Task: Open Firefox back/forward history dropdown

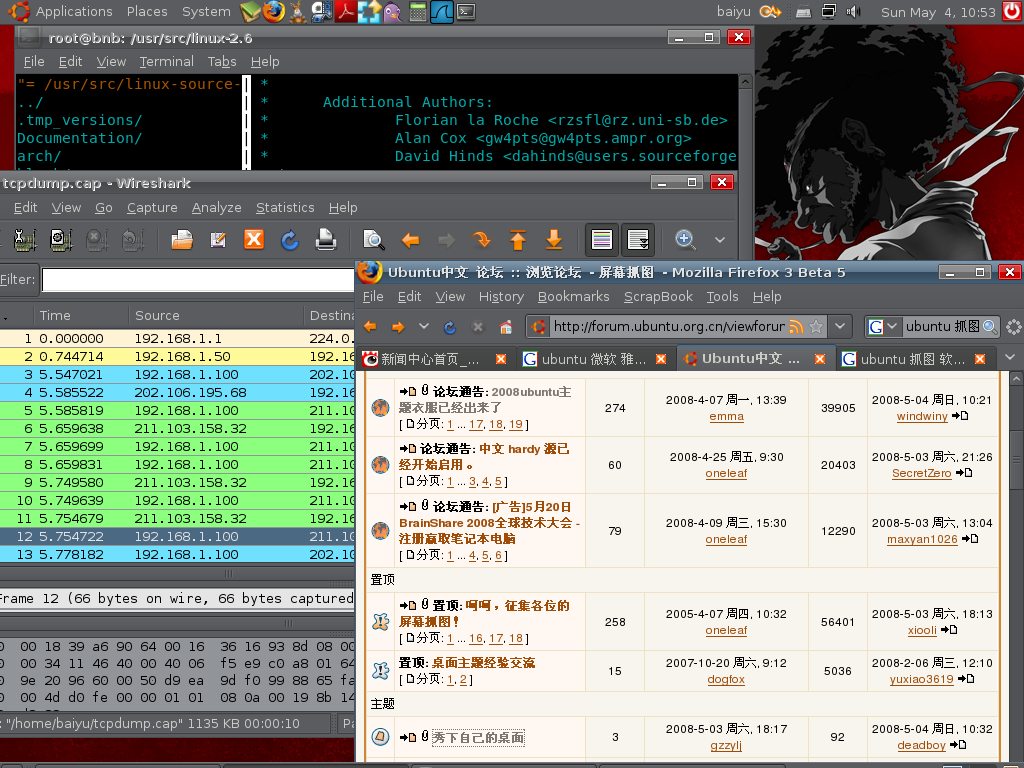Action: [424, 326]
